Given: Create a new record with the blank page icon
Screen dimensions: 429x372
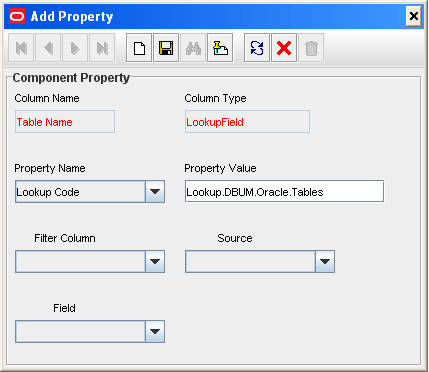Looking at the screenshot, I should point(139,48).
